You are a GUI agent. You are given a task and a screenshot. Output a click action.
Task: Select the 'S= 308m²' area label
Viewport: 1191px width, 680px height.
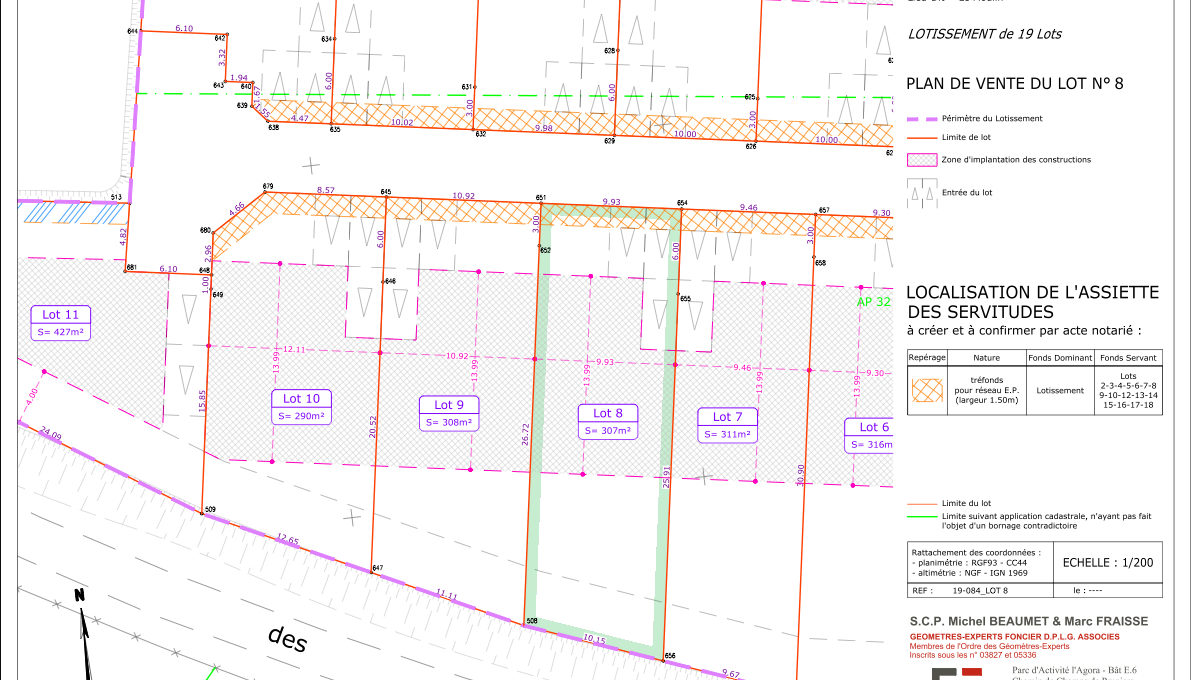(449, 422)
